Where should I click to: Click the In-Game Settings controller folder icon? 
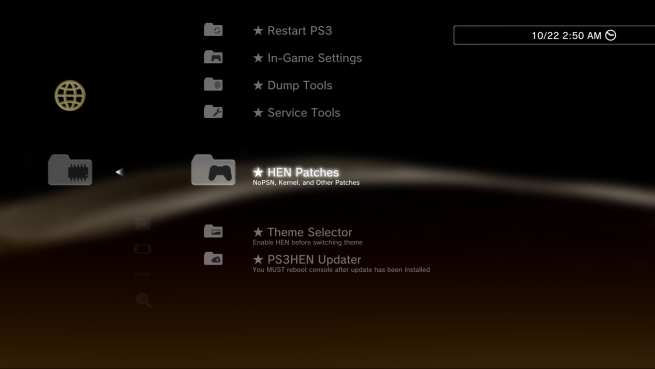tap(213, 57)
